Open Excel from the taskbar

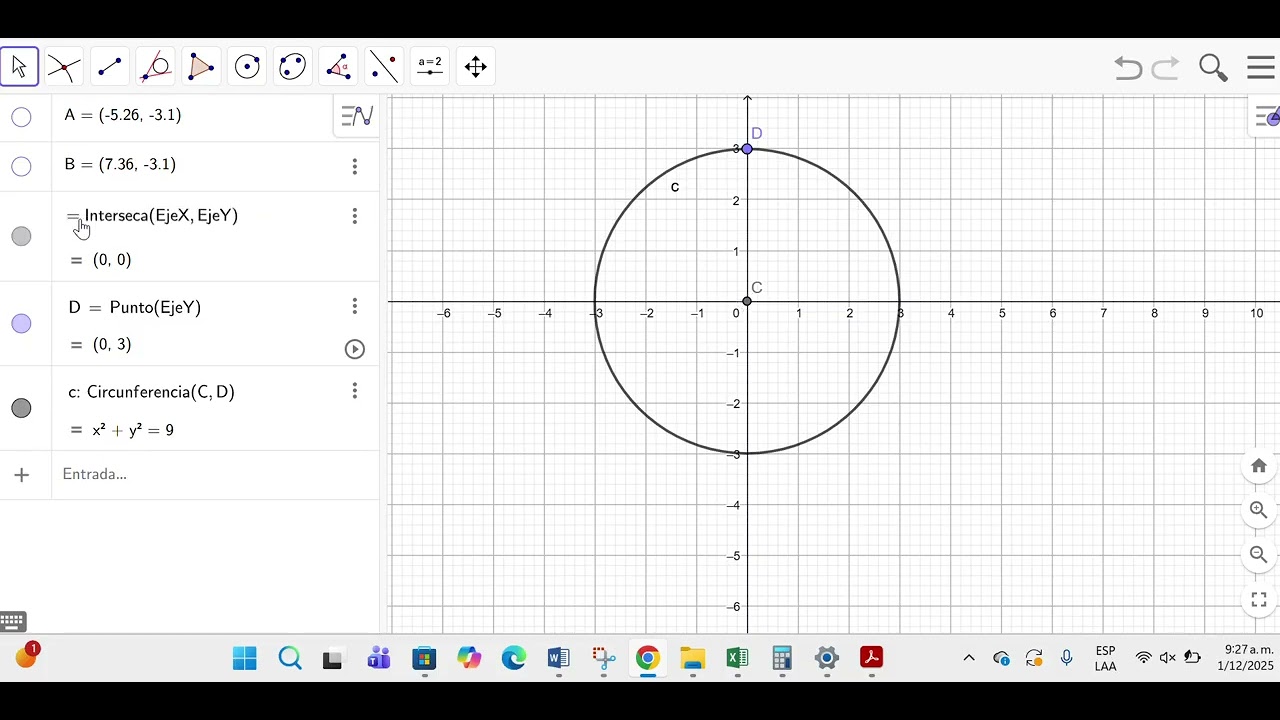click(x=737, y=658)
